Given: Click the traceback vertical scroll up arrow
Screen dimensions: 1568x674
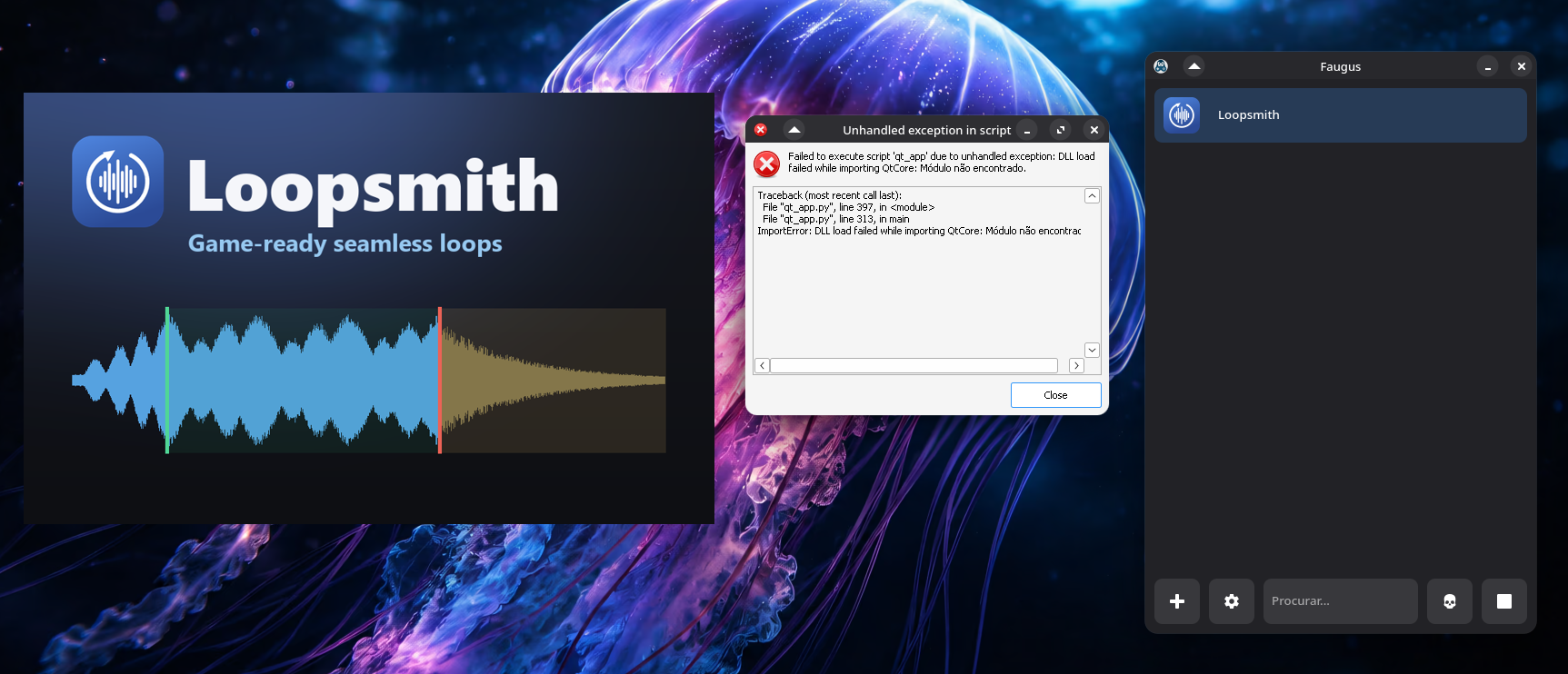Looking at the screenshot, I should [x=1093, y=196].
